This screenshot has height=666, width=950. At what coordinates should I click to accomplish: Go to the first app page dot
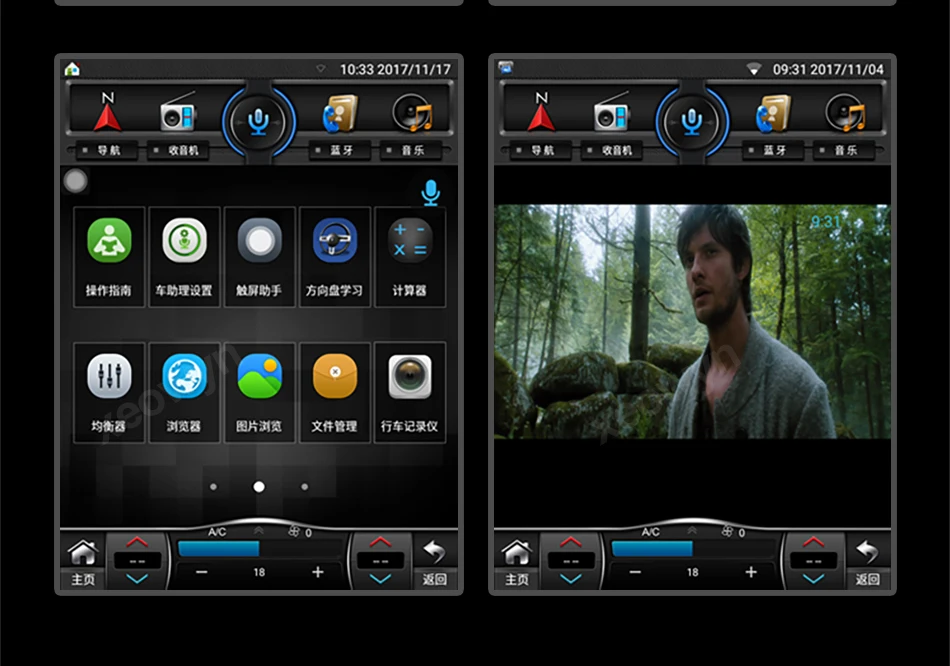(213, 487)
